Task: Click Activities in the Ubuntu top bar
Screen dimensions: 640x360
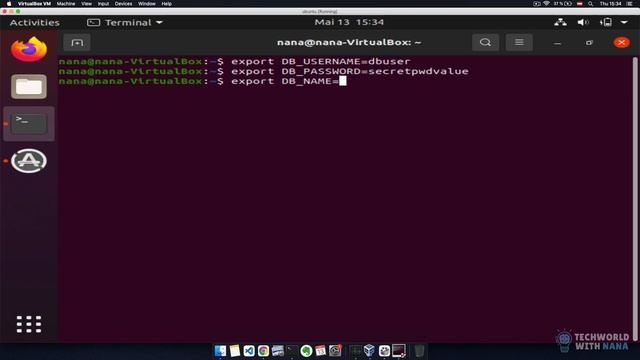Action: tap(35, 22)
